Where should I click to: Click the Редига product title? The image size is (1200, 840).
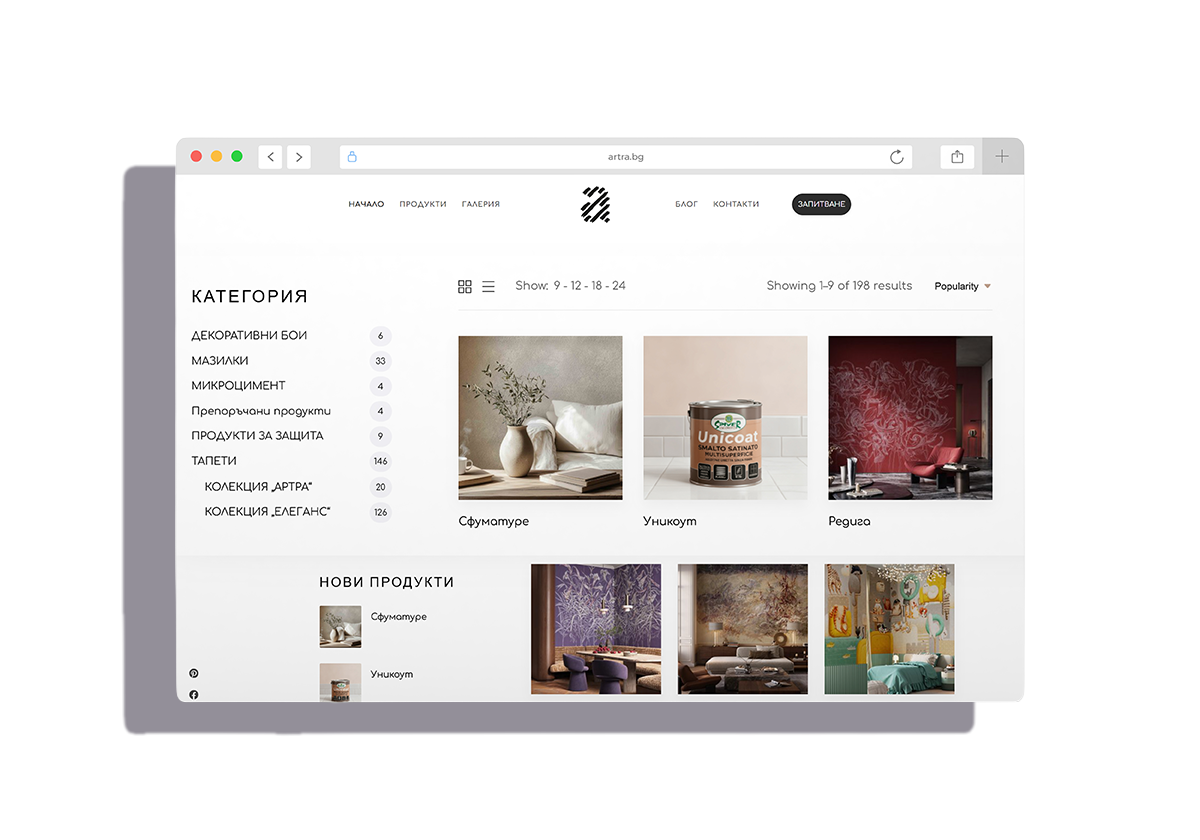pyautogui.click(x=849, y=522)
